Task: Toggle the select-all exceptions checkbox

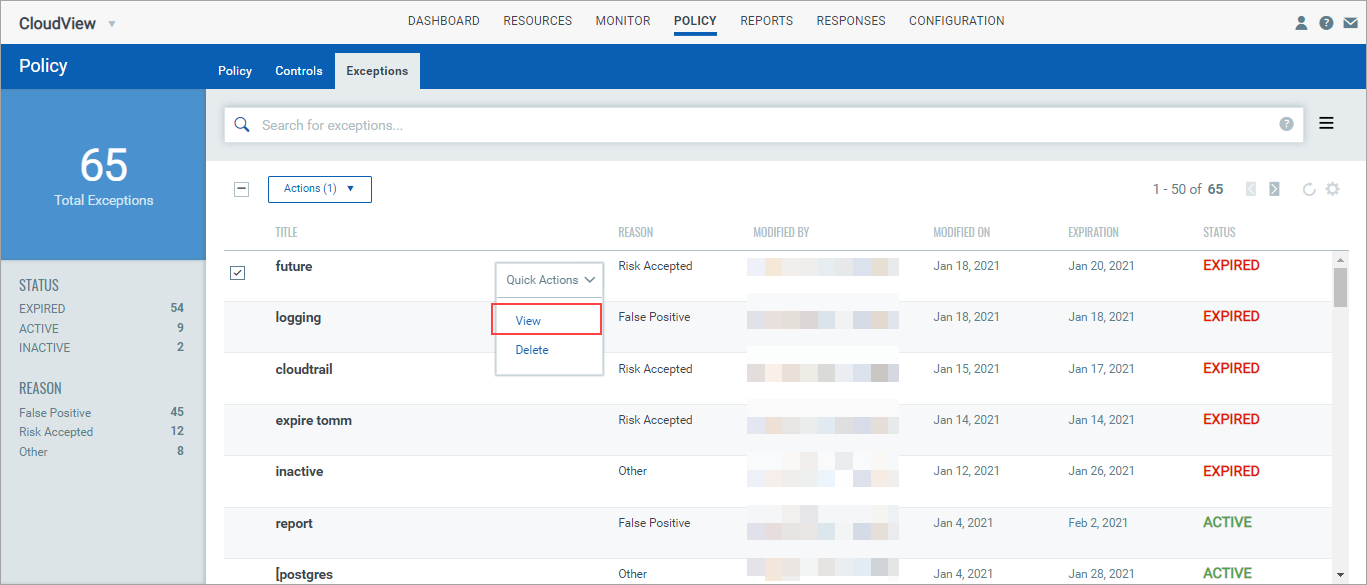Action: (241, 189)
